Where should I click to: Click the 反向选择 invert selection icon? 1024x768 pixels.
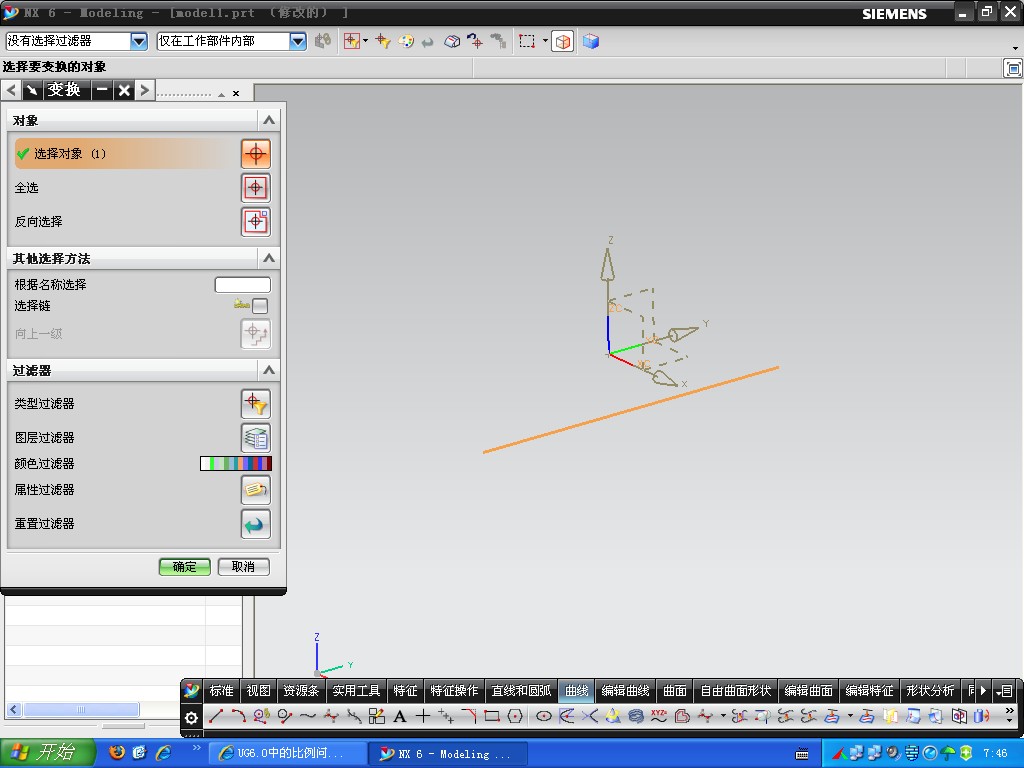click(x=255, y=222)
